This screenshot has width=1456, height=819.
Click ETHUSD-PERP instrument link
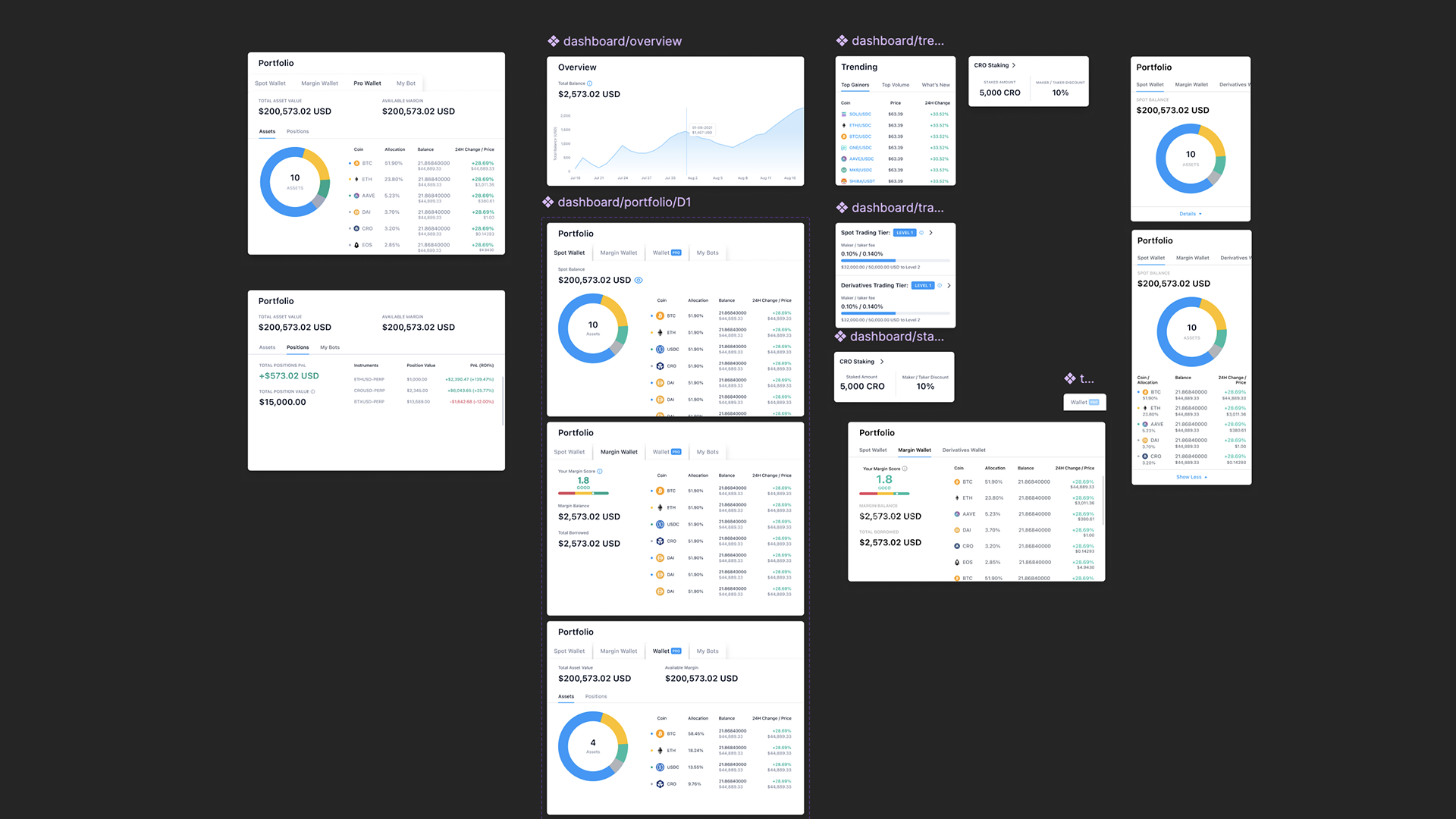369,379
